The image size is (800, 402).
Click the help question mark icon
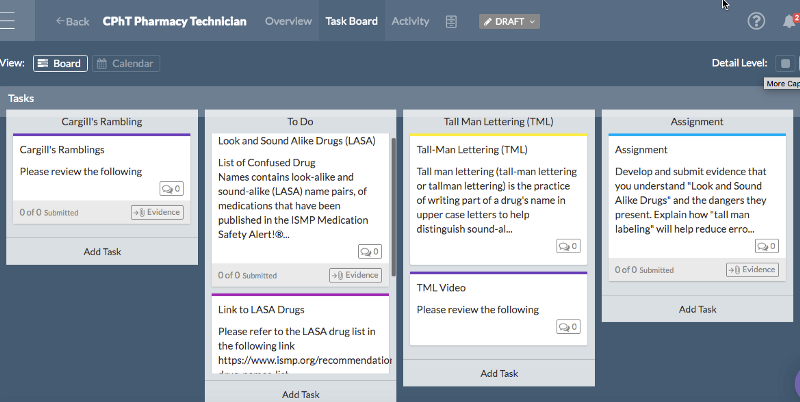coord(756,21)
